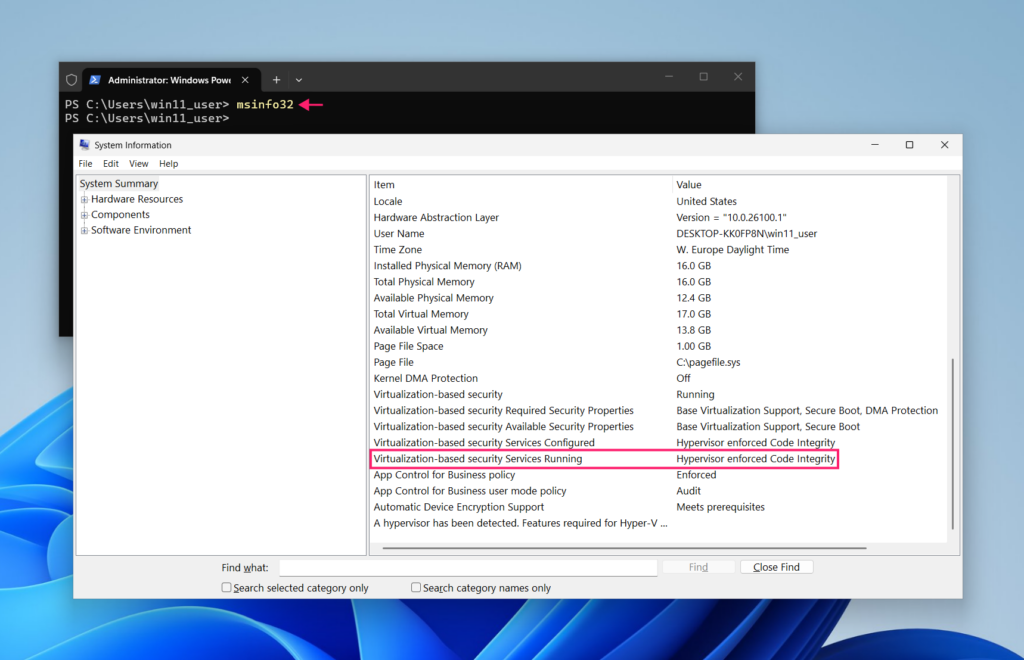Click the System Information app icon in title bar
Viewport: 1024px width, 660px height.
click(x=84, y=145)
